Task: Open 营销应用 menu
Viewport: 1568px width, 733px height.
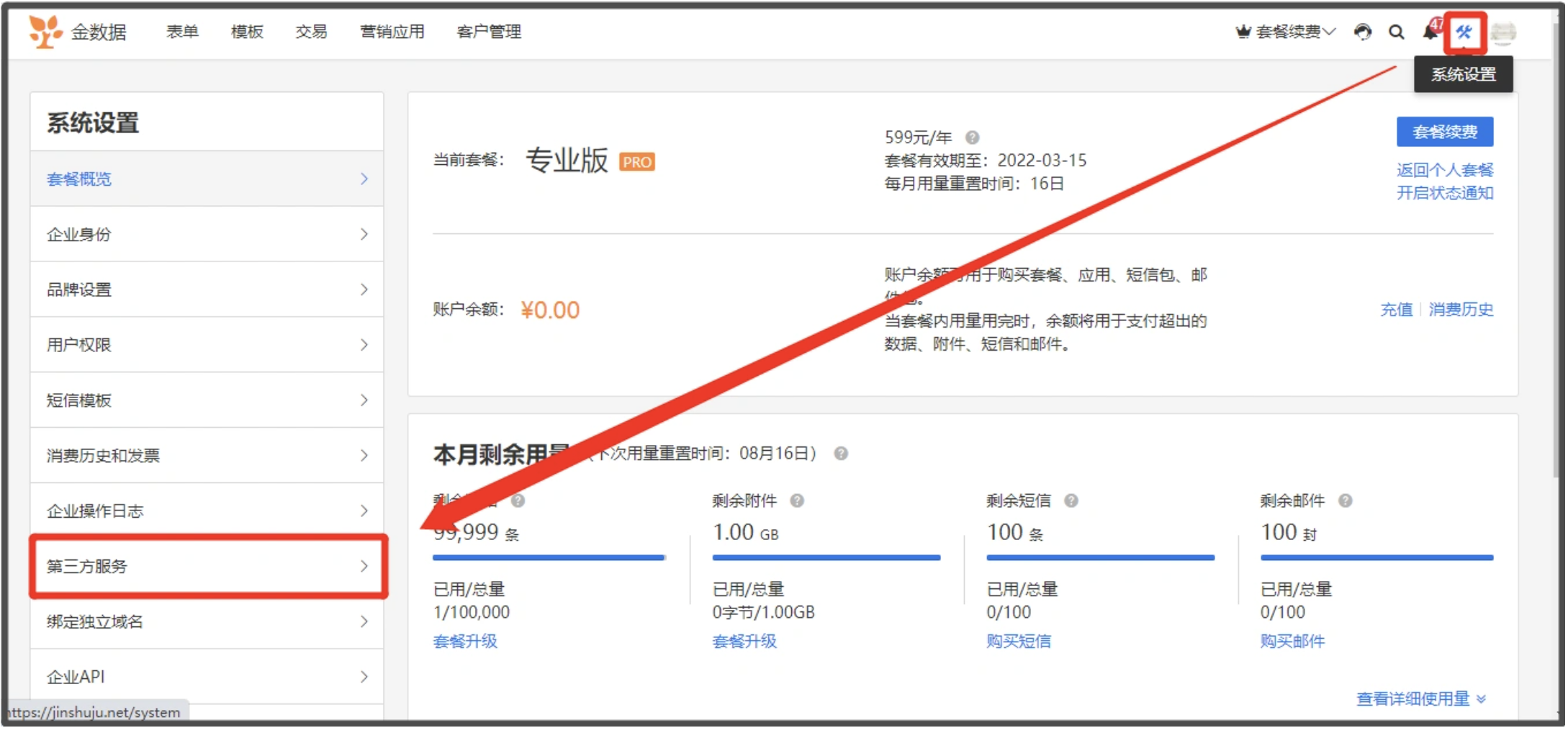Action: pos(392,32)
